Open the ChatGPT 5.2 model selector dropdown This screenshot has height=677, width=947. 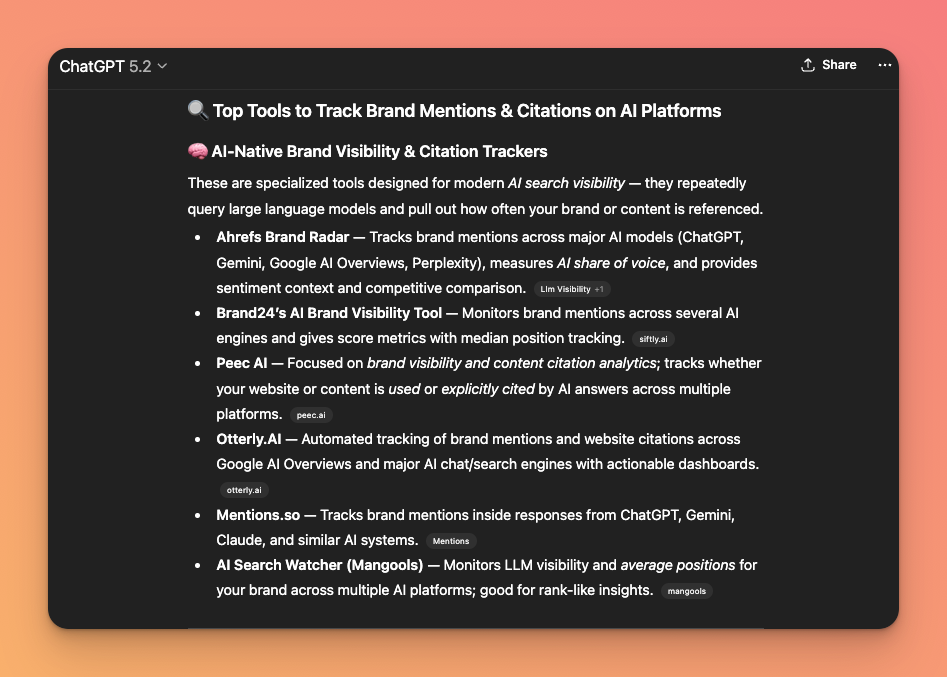[x=113, y=66]
